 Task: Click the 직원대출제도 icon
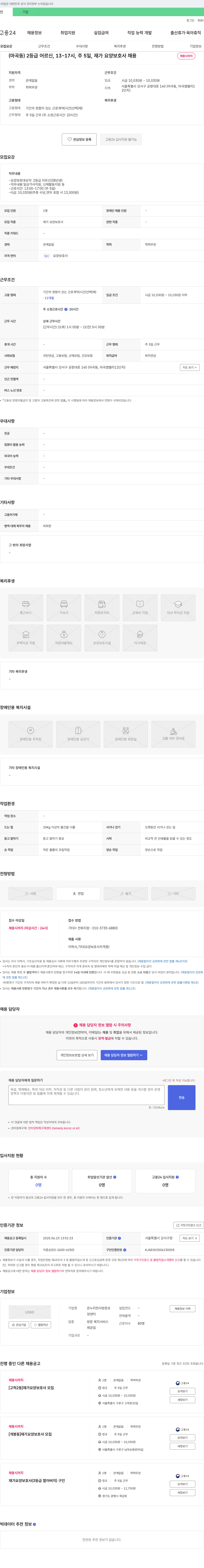64,638
